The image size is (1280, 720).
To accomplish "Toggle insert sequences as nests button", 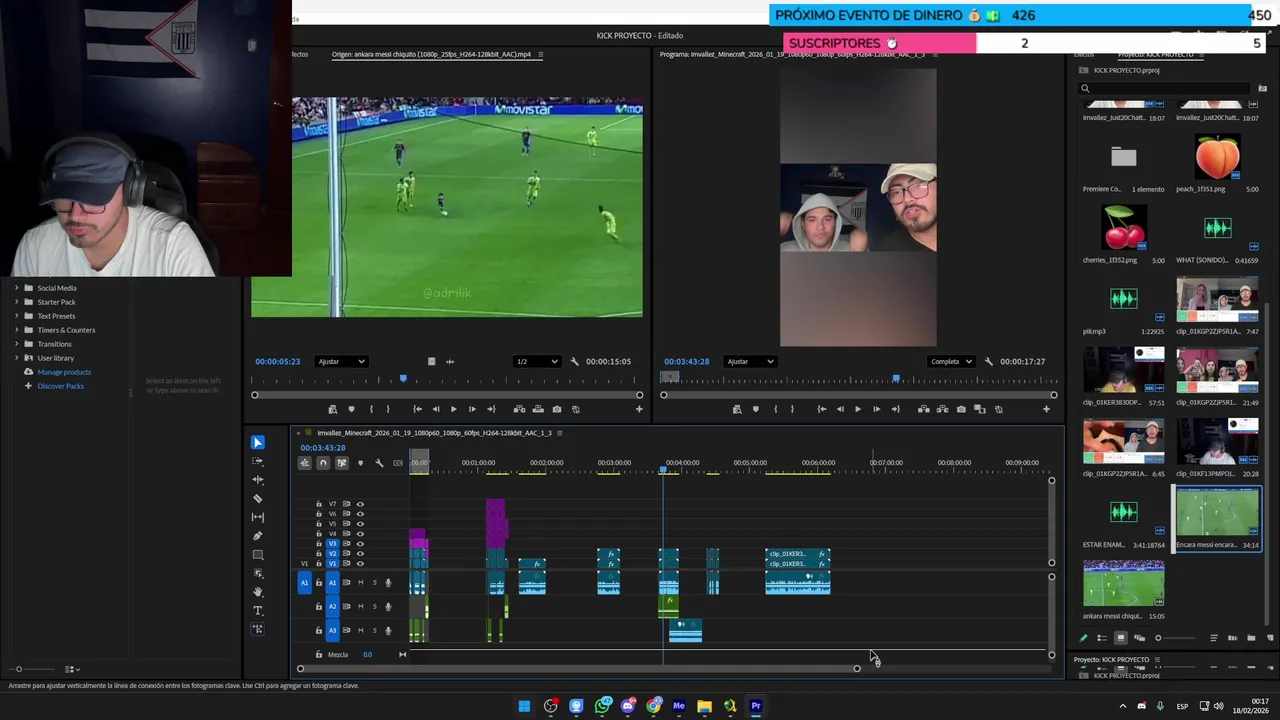I will coord(304,463).
